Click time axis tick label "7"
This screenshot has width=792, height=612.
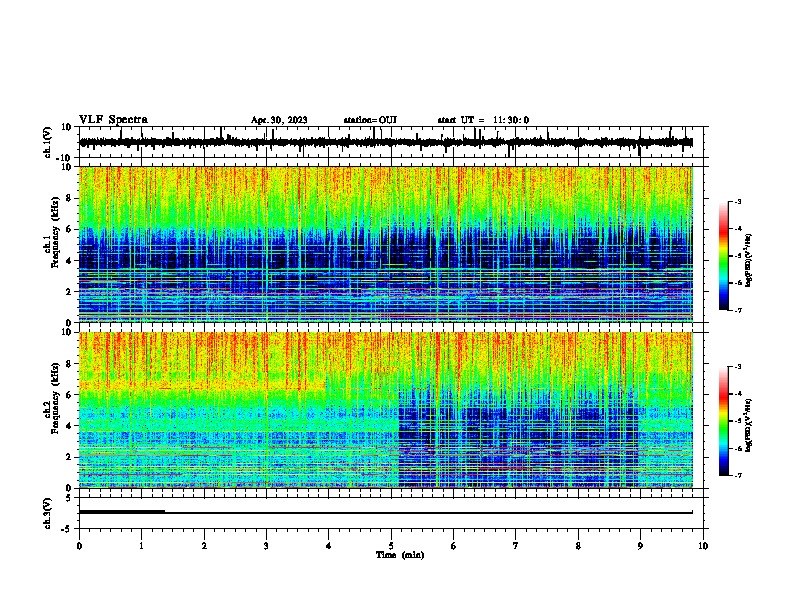point(516,546)
